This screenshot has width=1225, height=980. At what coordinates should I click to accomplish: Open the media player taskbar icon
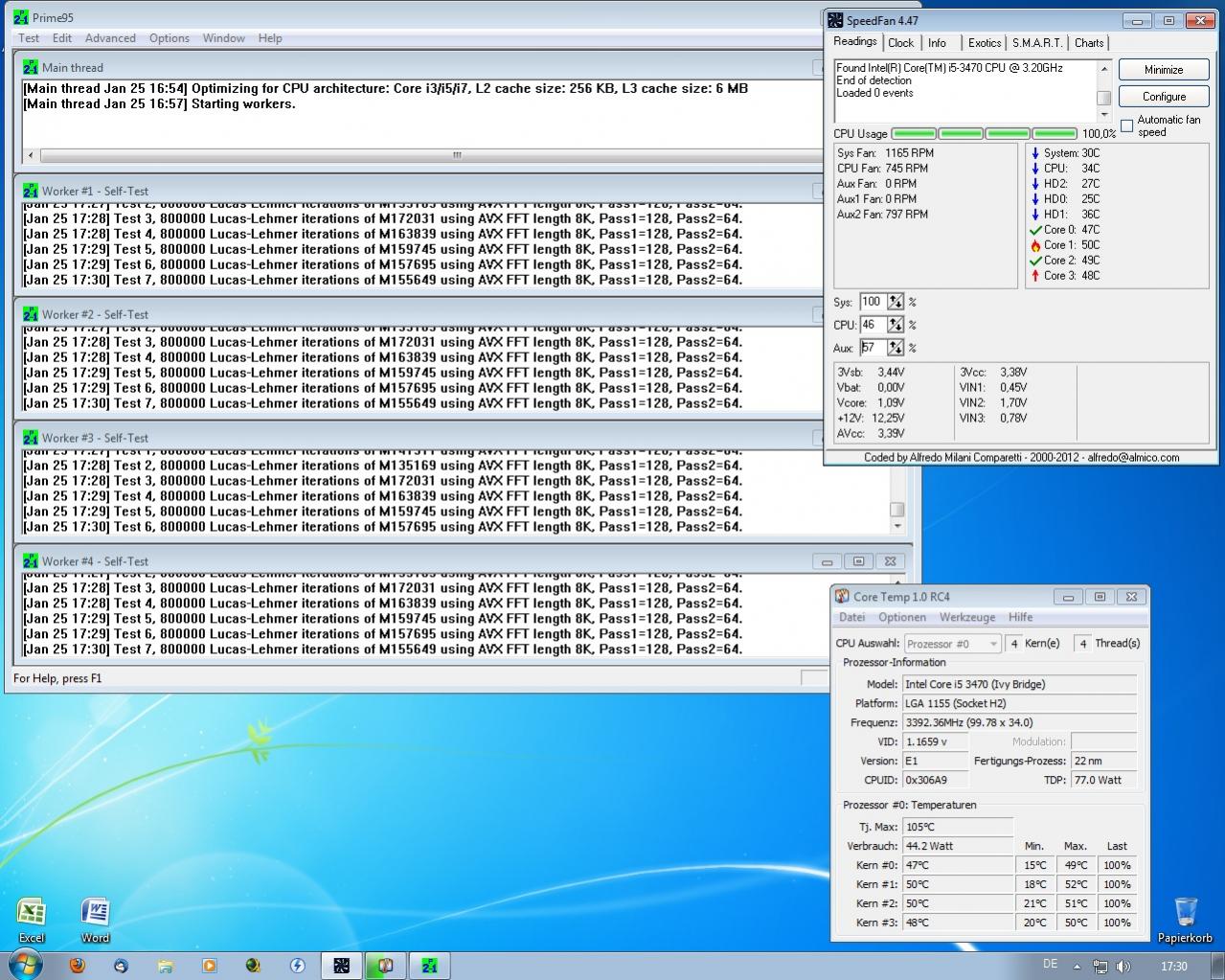pyautogui.click(x=209, y=966)
